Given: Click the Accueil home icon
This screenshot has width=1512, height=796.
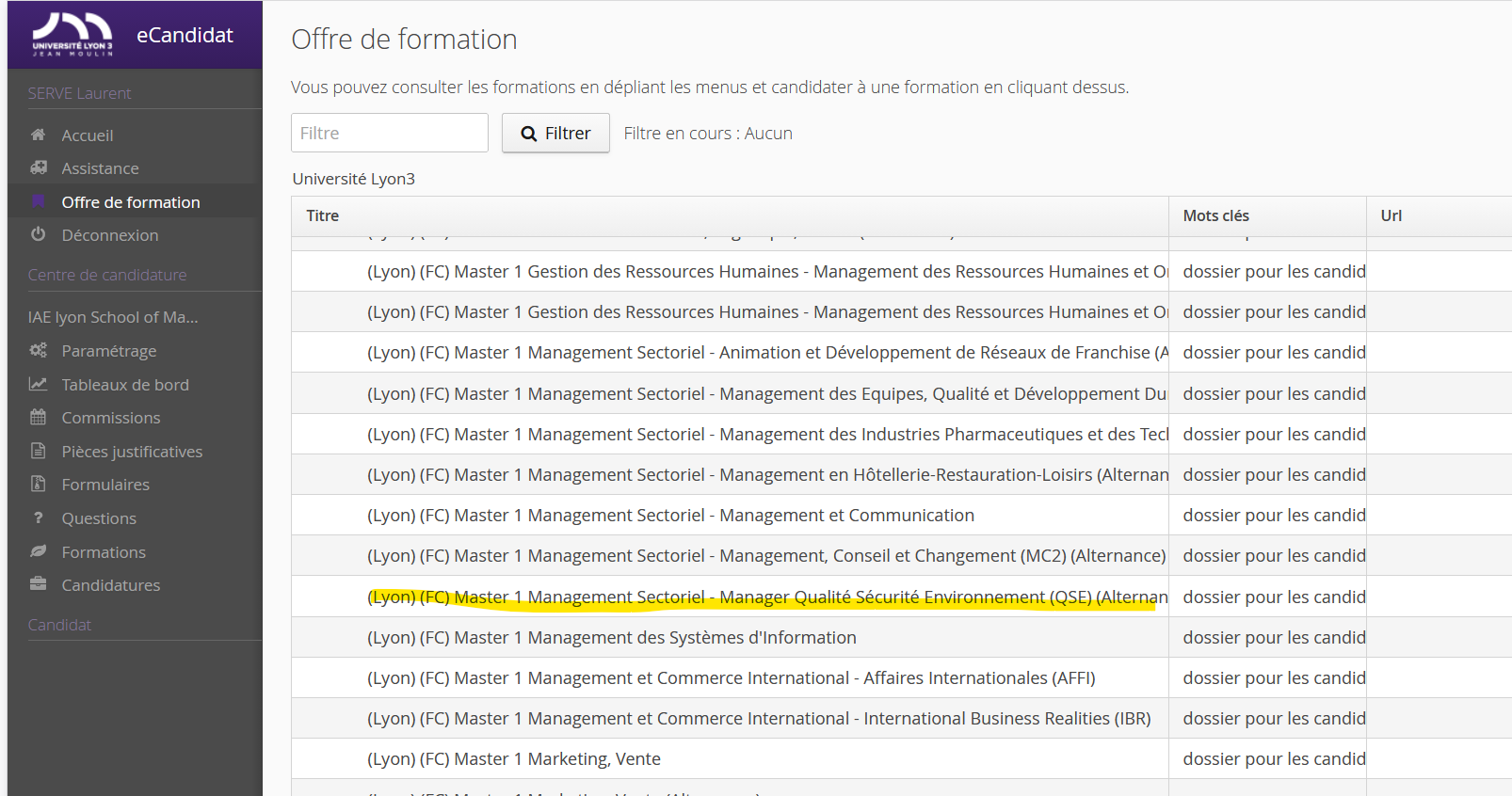Looking at the screenshot, I should 38,135.
